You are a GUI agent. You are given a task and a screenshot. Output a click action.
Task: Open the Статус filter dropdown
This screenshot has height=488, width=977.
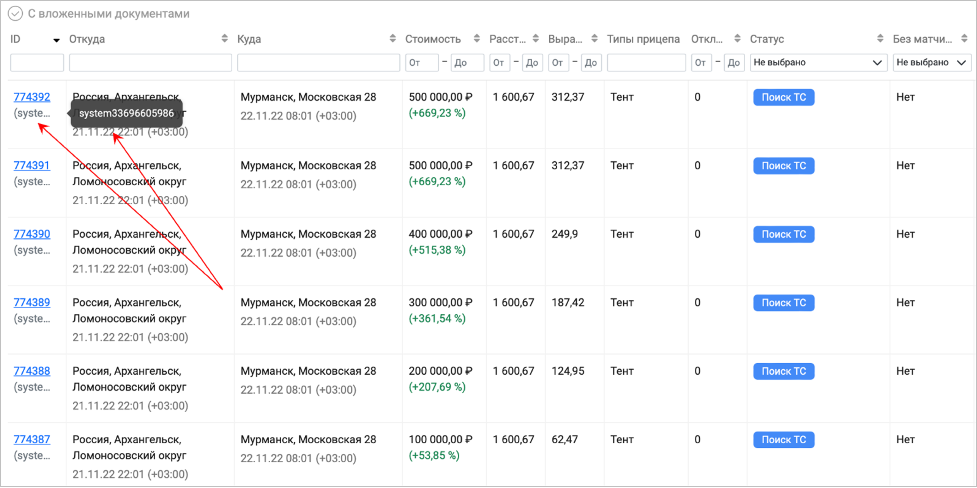(819, 63)
